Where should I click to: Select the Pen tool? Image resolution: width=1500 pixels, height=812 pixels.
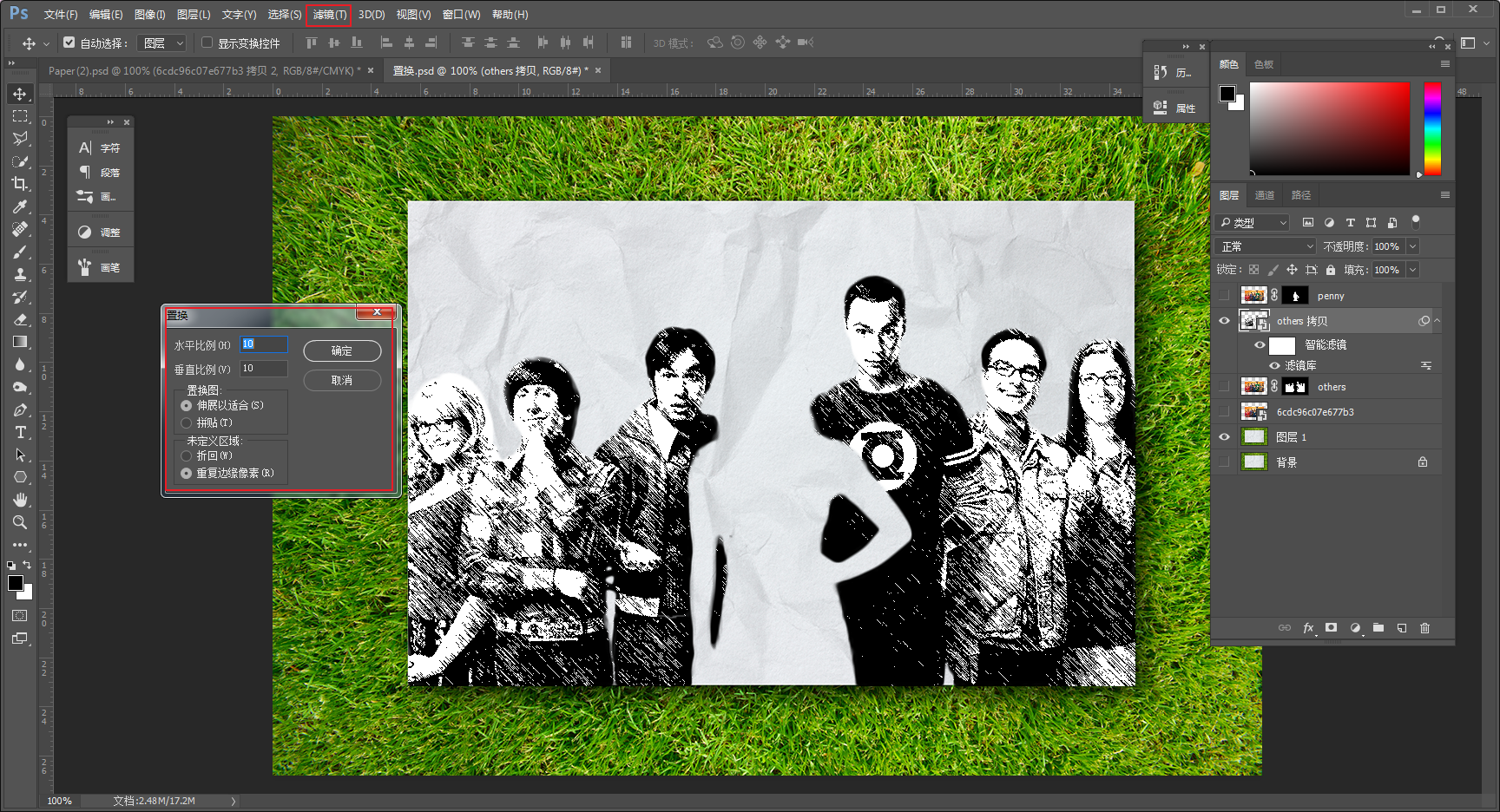pyautogui.click(x=20, y=409)
